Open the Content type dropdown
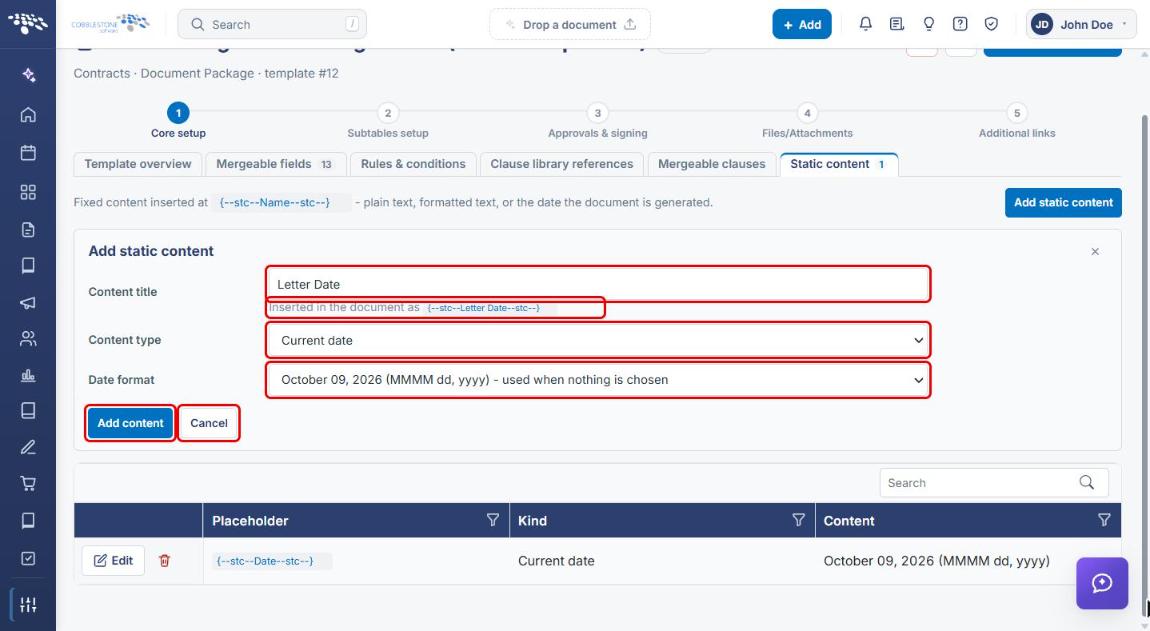Image resolution: width=1150 pixels, height=631 pixels. click(x=598, y=340)
